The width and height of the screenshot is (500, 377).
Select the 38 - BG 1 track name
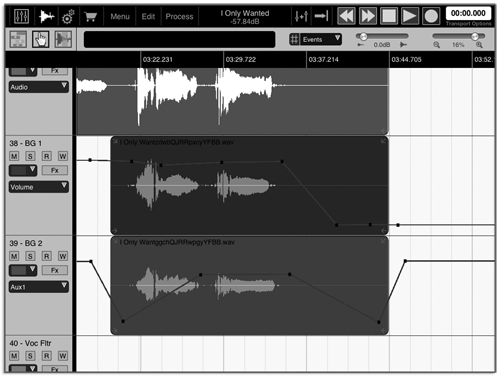point(26,143)
